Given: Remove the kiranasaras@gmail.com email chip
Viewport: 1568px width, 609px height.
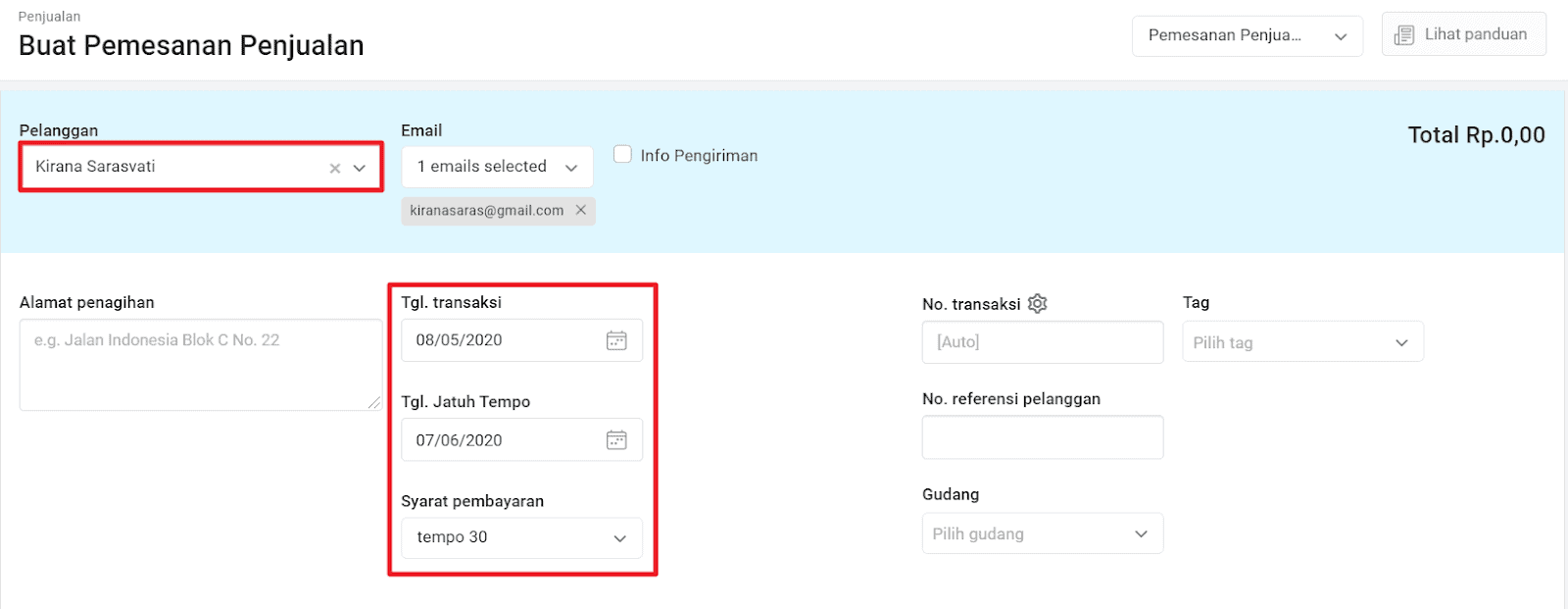Looking at the screenshot, I should (581, 210).
